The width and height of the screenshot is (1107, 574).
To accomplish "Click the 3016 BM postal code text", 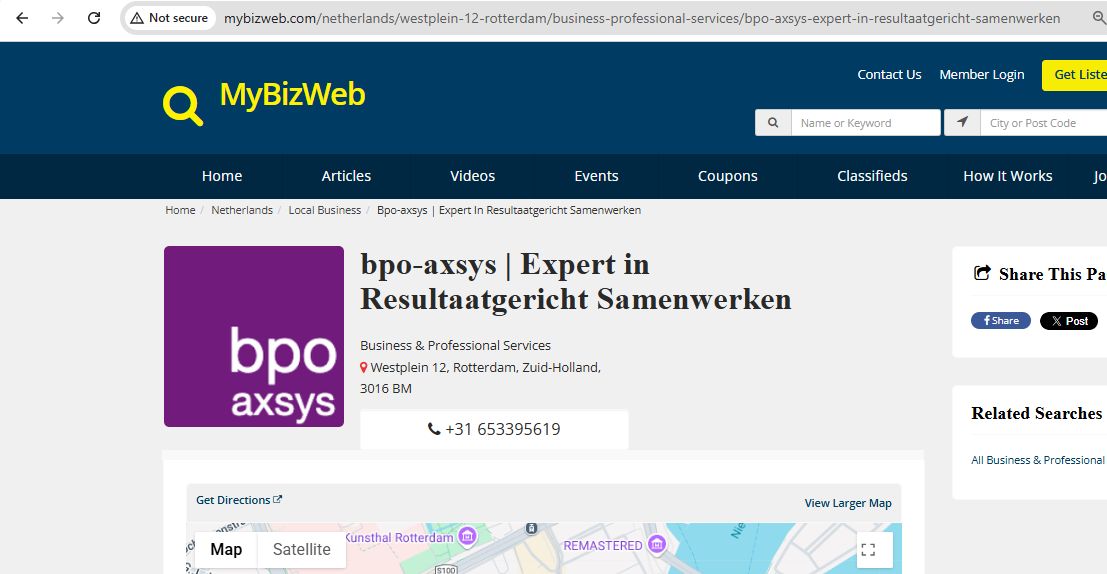I will pyautogui.click(x=385, y=388).
